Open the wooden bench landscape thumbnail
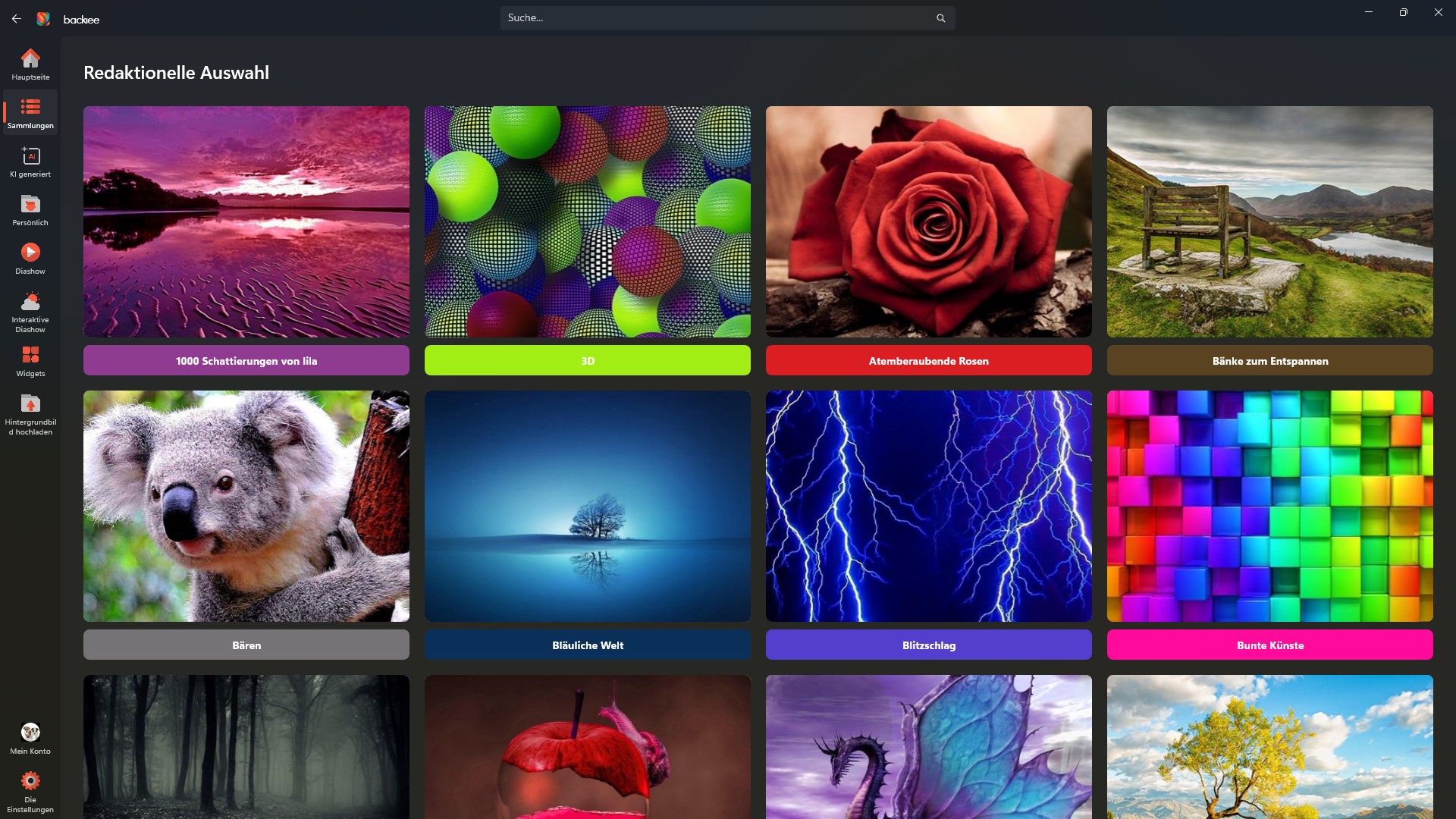 tap(1270, 221)
